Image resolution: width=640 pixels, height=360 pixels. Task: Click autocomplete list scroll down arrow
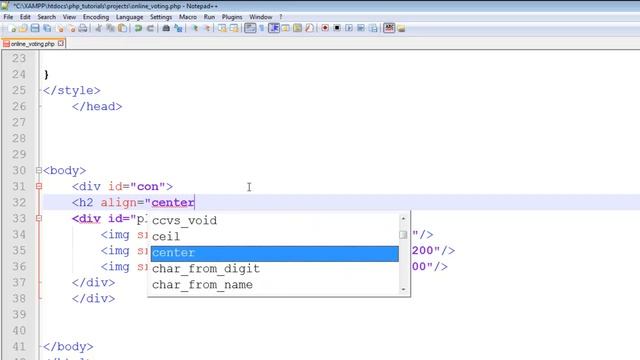pos(403,289)
